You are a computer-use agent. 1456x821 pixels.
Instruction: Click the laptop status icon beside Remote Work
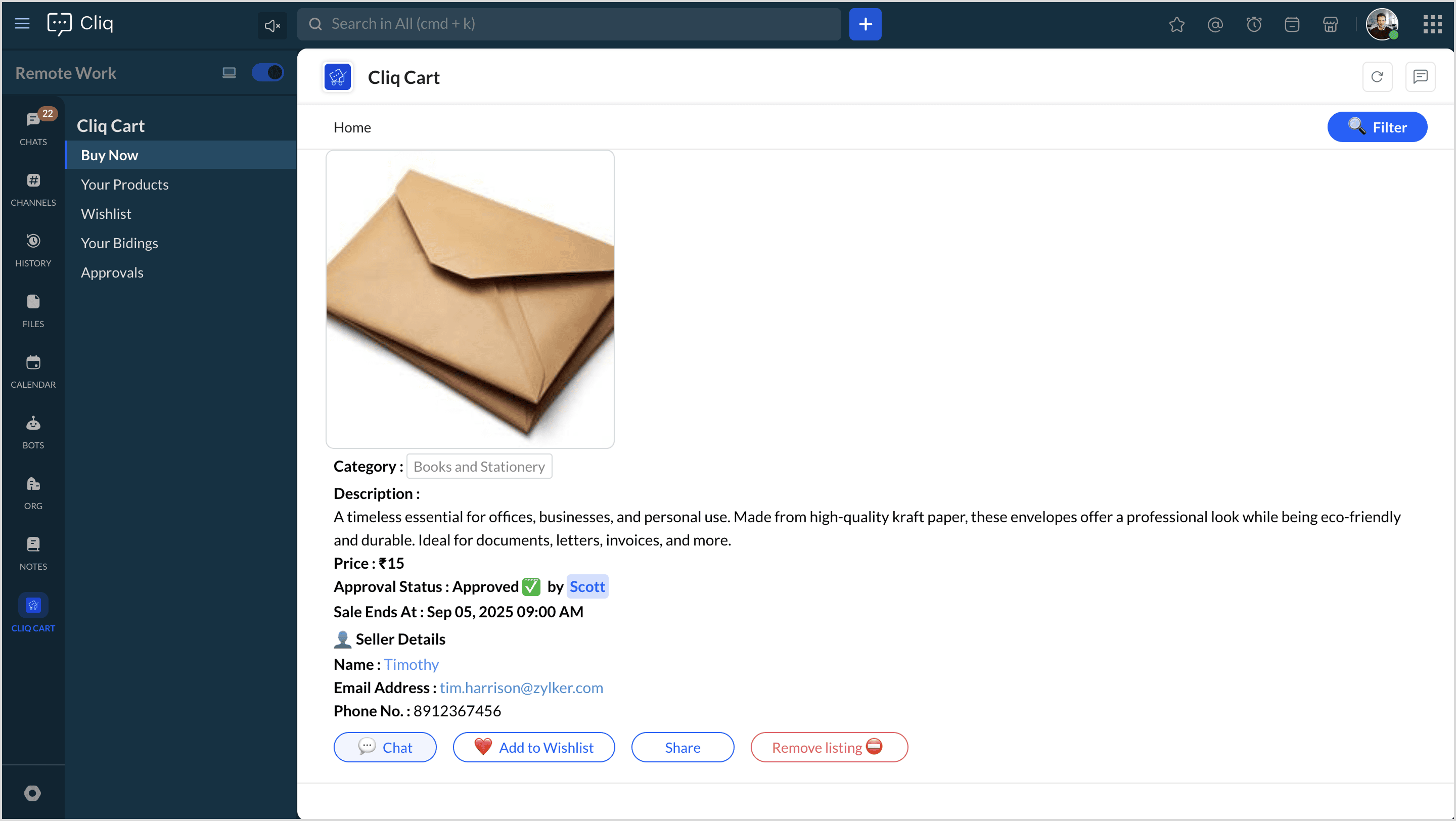coord(229,72)
